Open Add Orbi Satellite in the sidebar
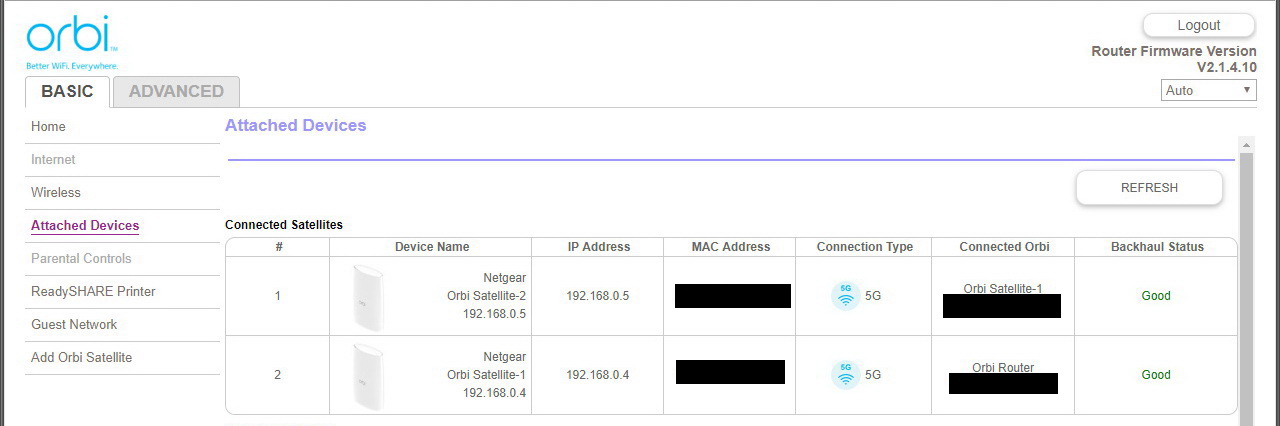 point(81,358)
